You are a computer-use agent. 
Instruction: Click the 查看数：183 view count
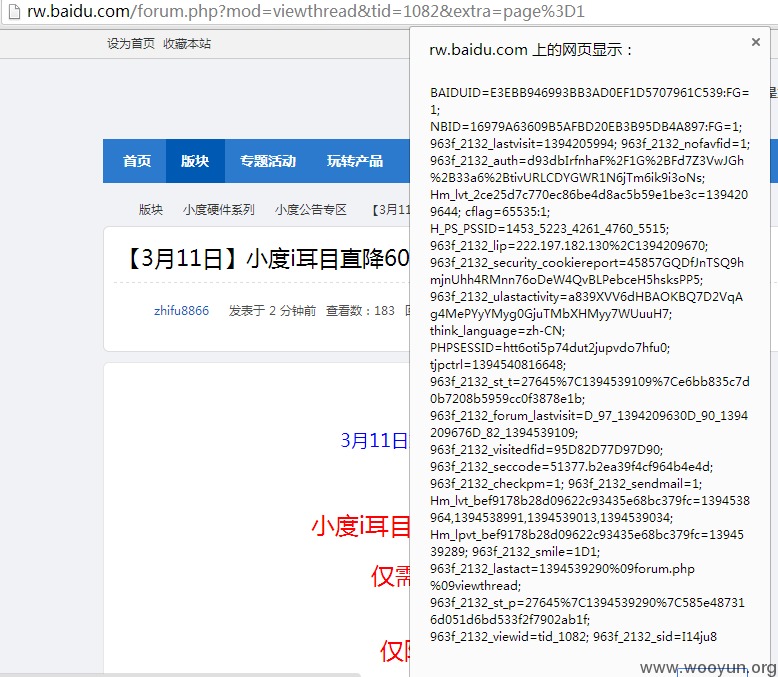(x=360, y=311)
